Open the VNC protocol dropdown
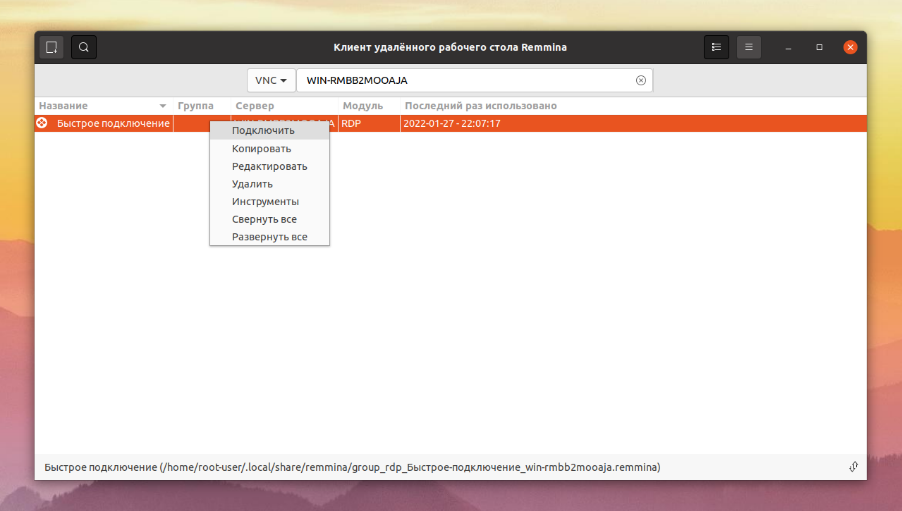 pos(271,81)
